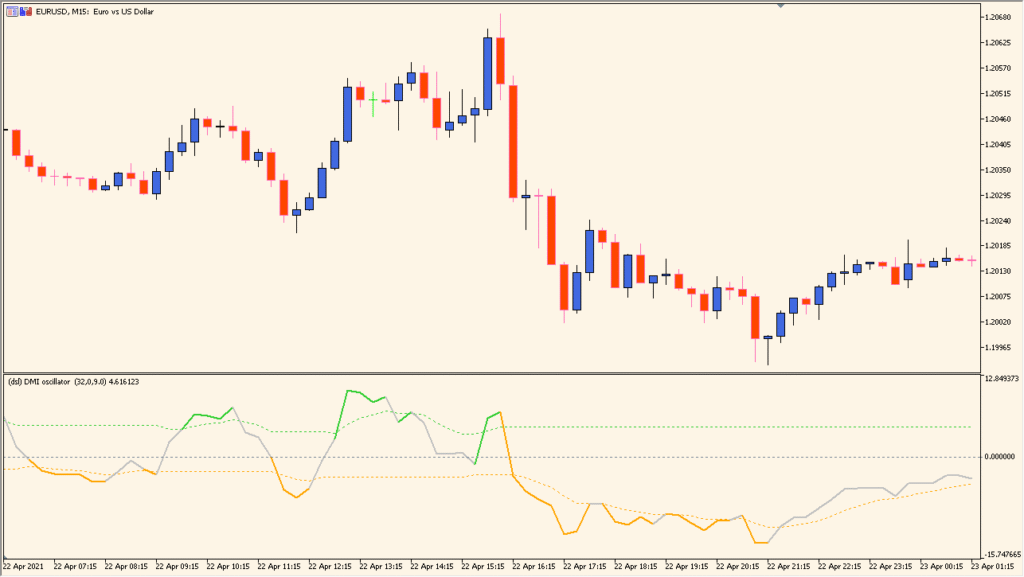1024x577 pixels.
Task: Click the chart bar-preview icon in the title bar
Action: click(12, 11)
